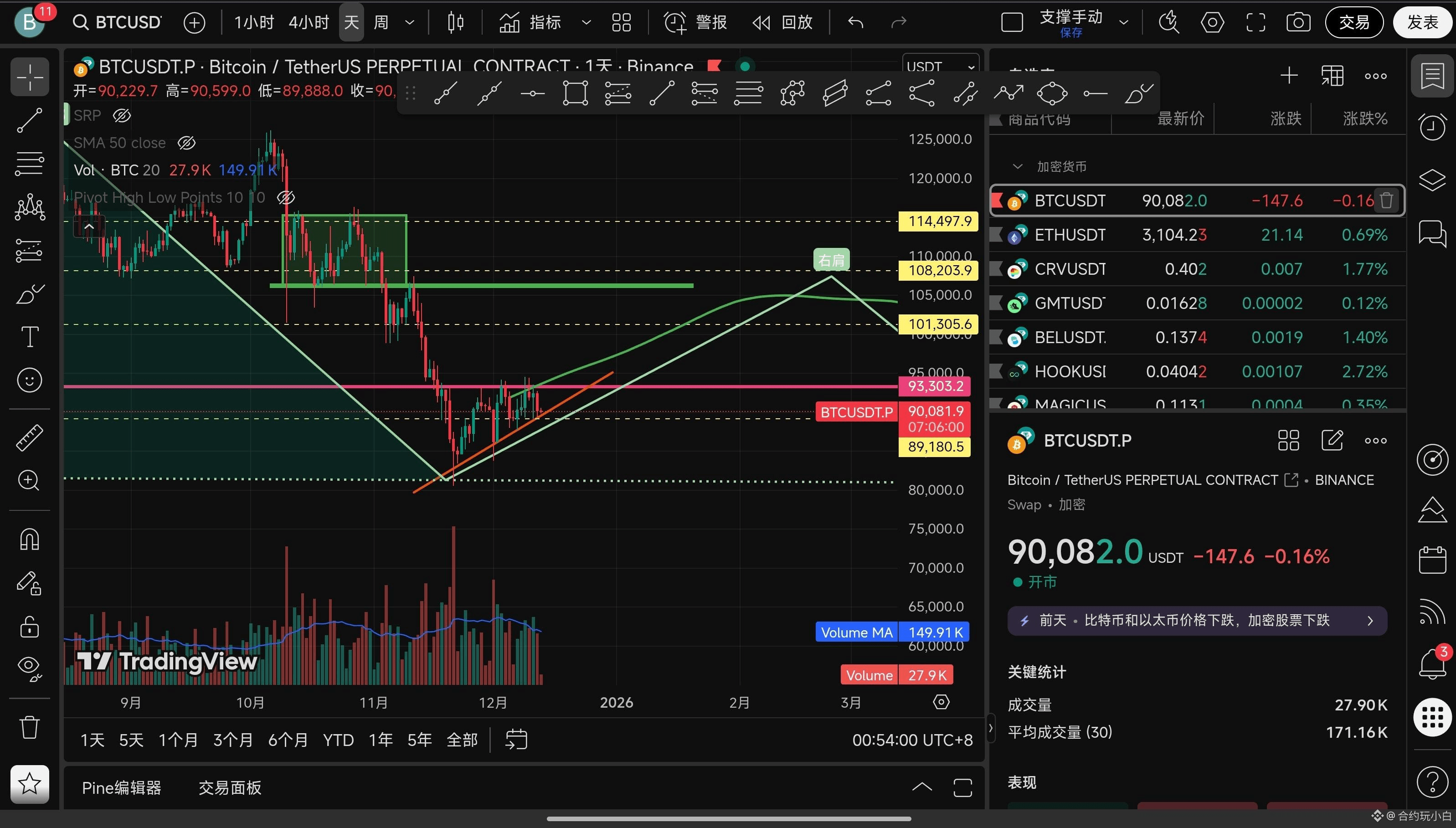This screenshot has width=1456, height=828.
Task: Undo the last action
Action: [856, 23]
